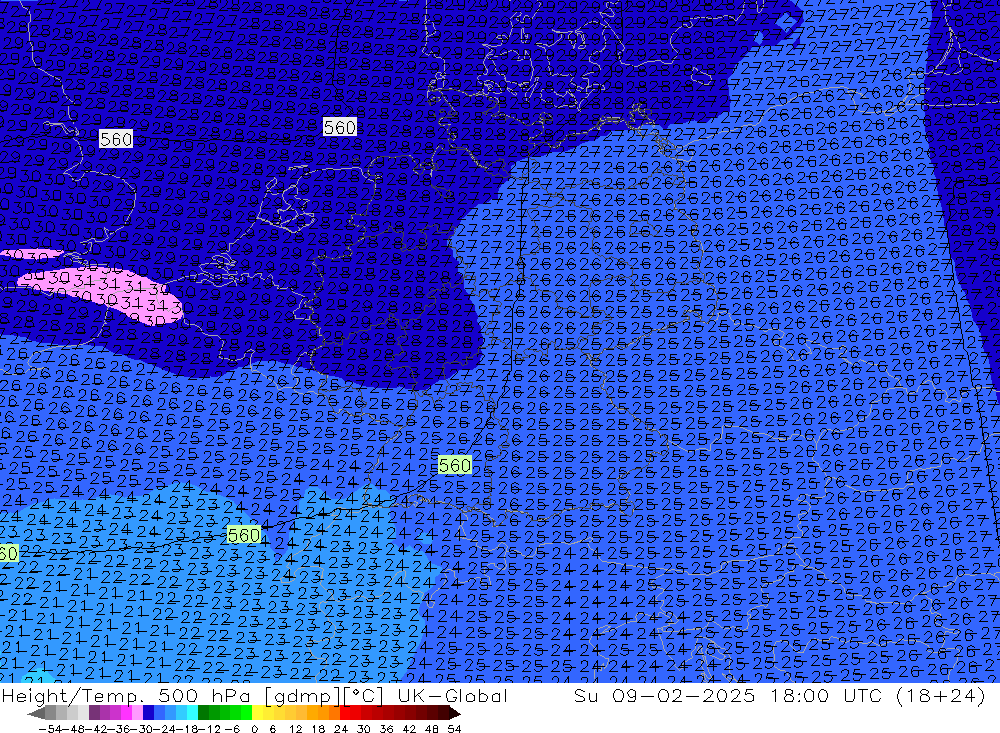Screen dimensions: 1000x733
Task: Click the positive '30' scale value
Action: tap(364, 729)
